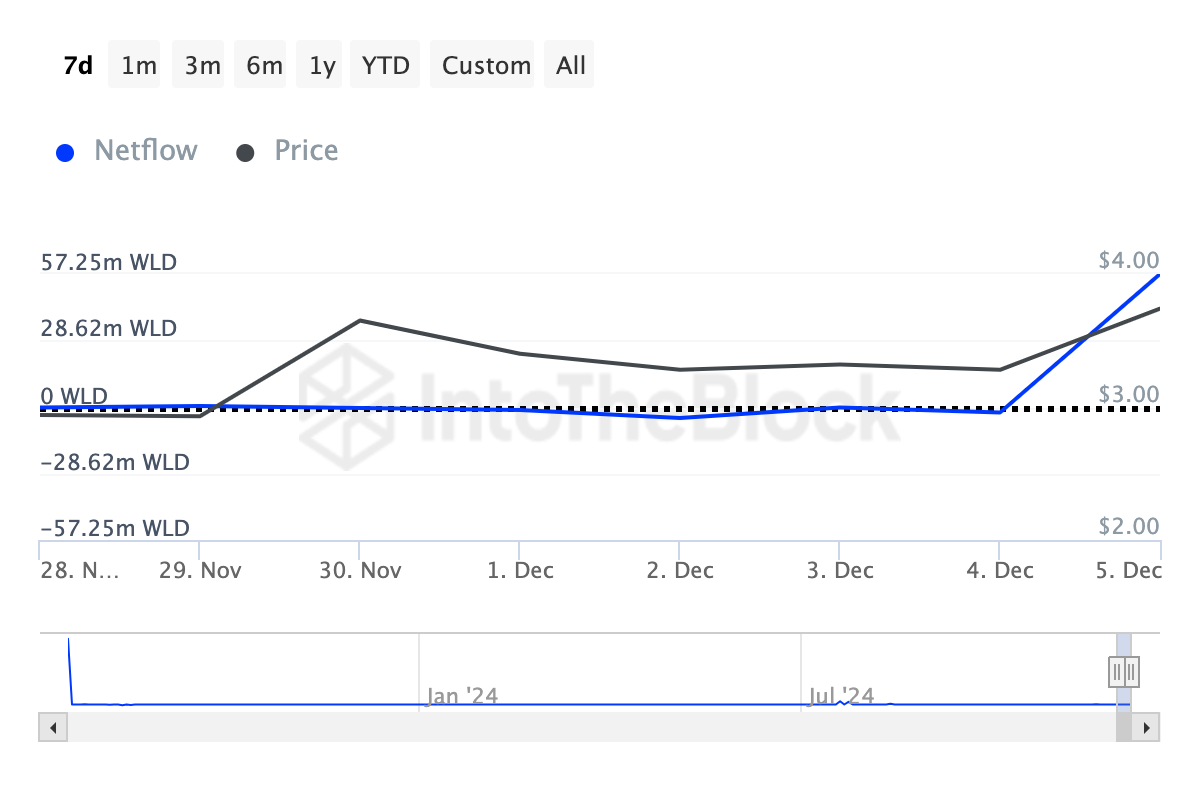Click the dark Price legend dot
Image resolution: width=1200 pixels, height=800 pixels.
pos(245,152)
